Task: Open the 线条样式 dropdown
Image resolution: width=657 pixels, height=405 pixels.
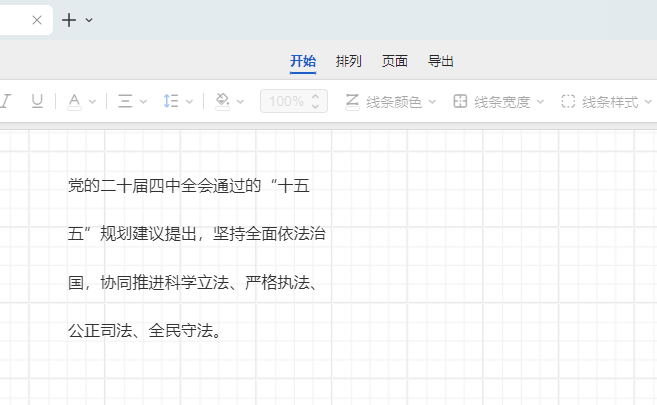Action: click(x=648, y=101)
